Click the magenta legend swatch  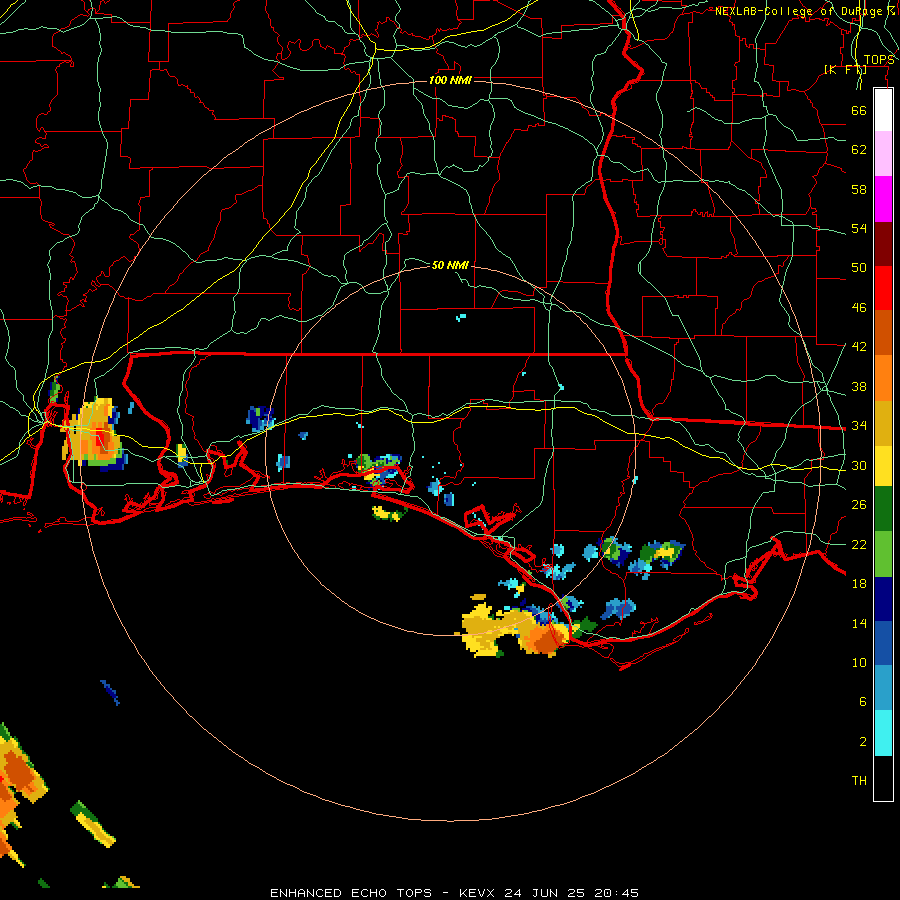(883, 199)
